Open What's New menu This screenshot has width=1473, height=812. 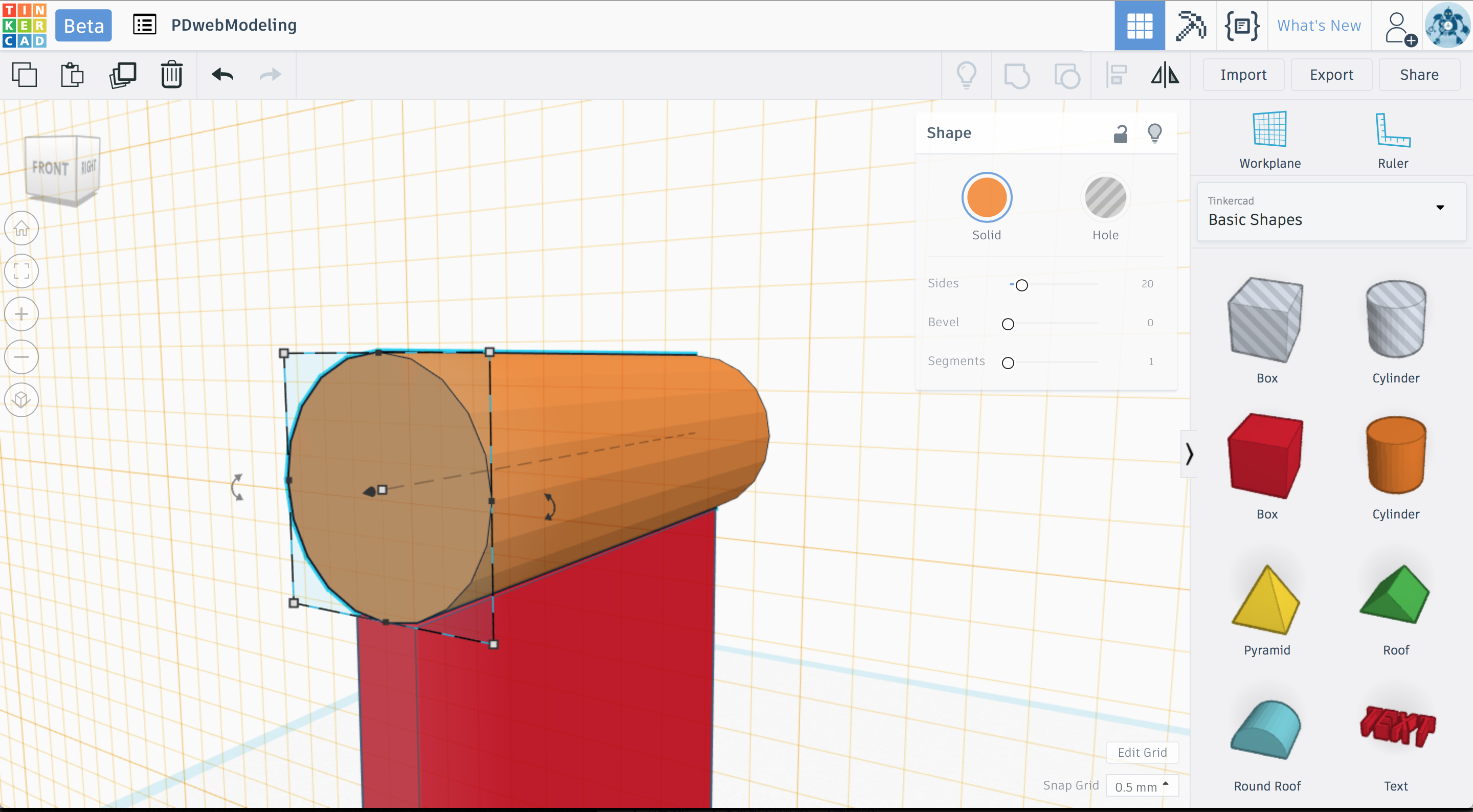click(x=1319, y=26)
